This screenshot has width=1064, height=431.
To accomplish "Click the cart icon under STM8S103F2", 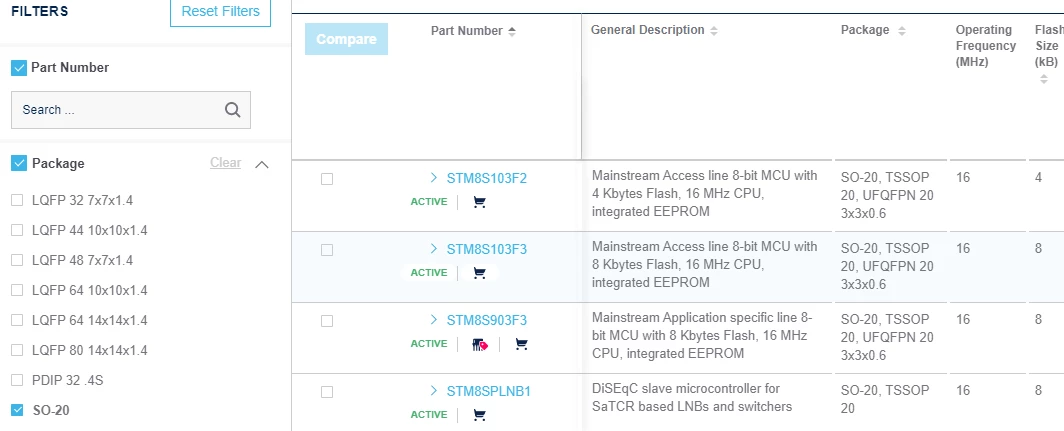I will [480, 202].
